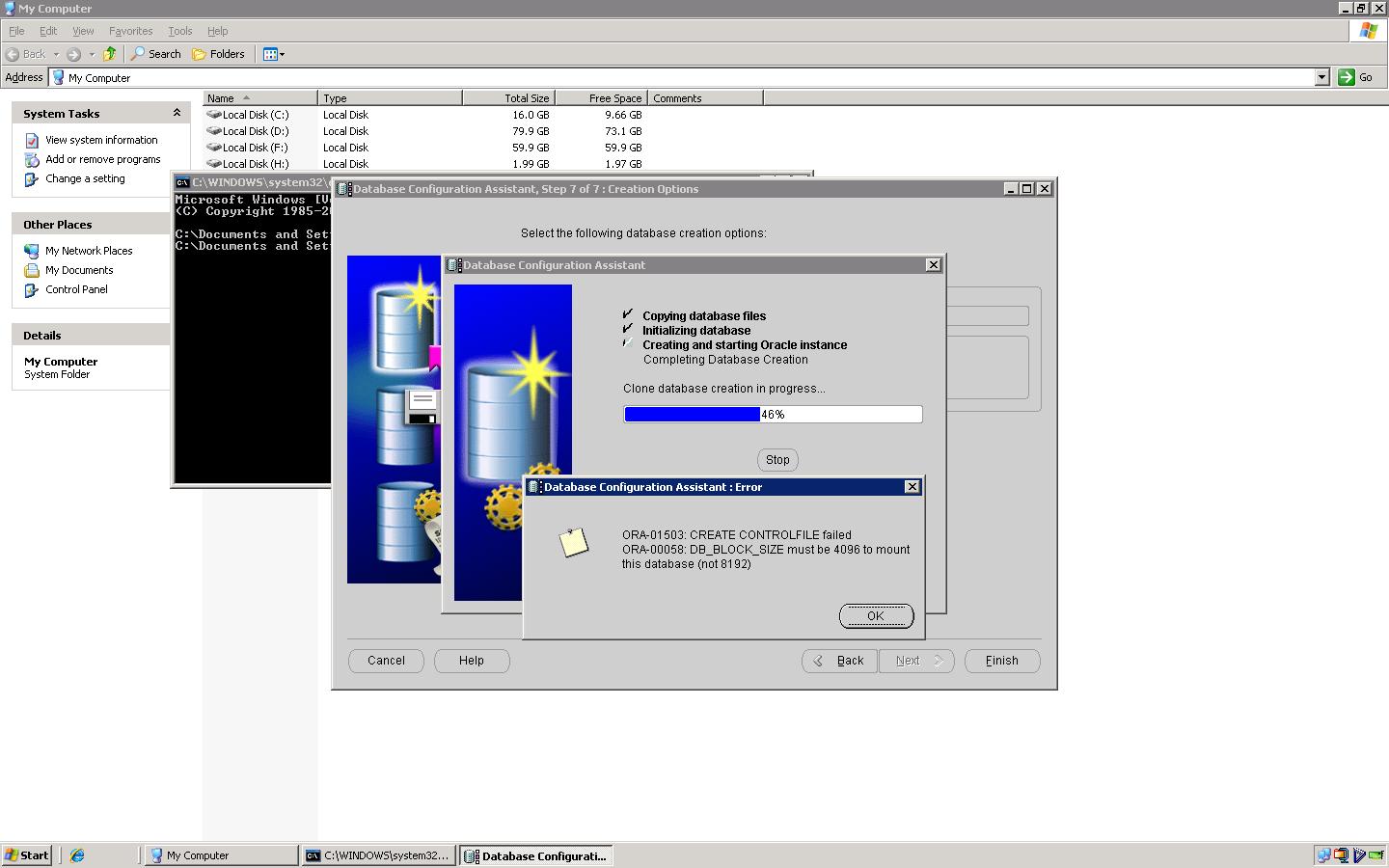Open My Documents from Other Places
1389x868 pixels.
pos(79,270)
